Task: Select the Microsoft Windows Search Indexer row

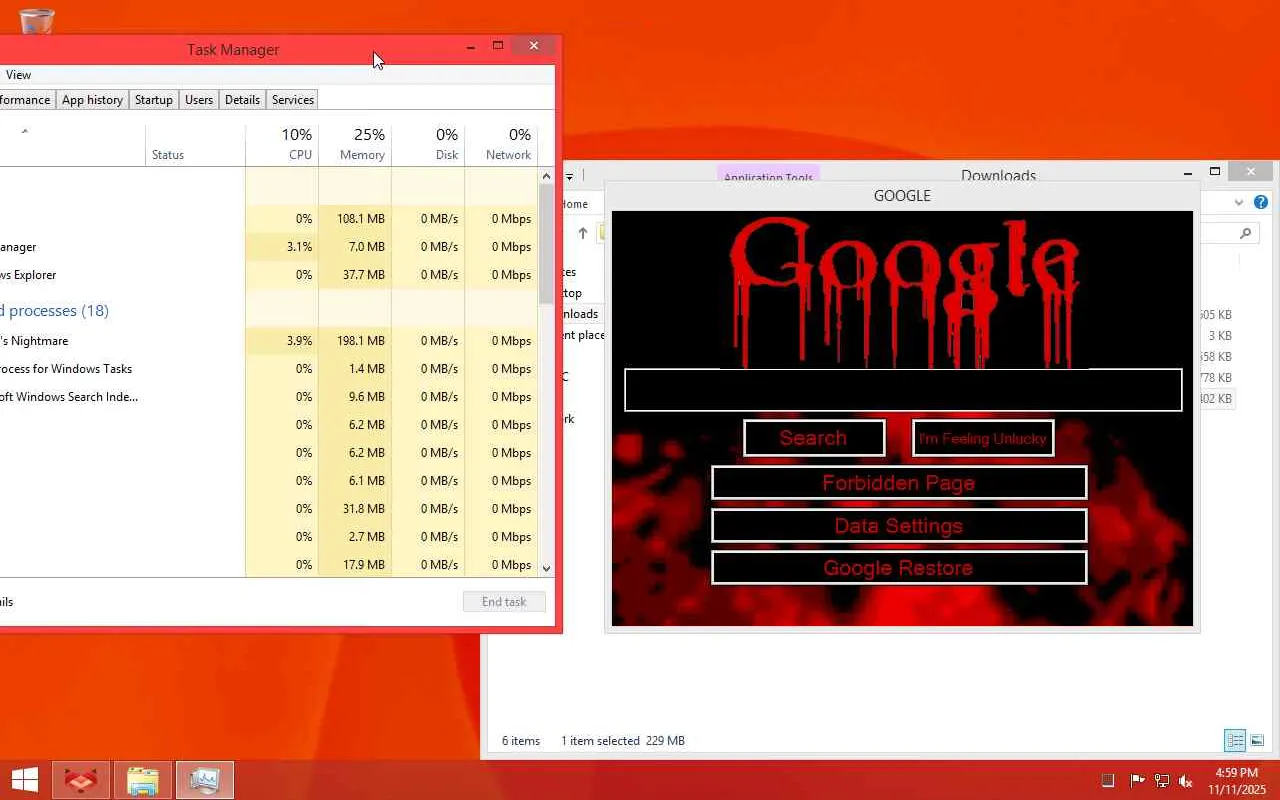Action: pyautogui.click(x=269, y=397)
